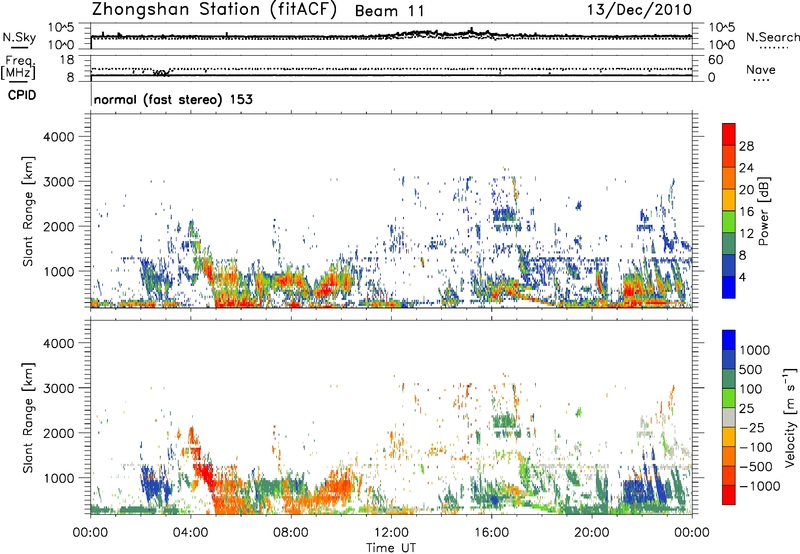The width and height of the screenshot is (800, 554).
Task: Click the blue top of velocity colorbar
Action: [x=729, y=340]
